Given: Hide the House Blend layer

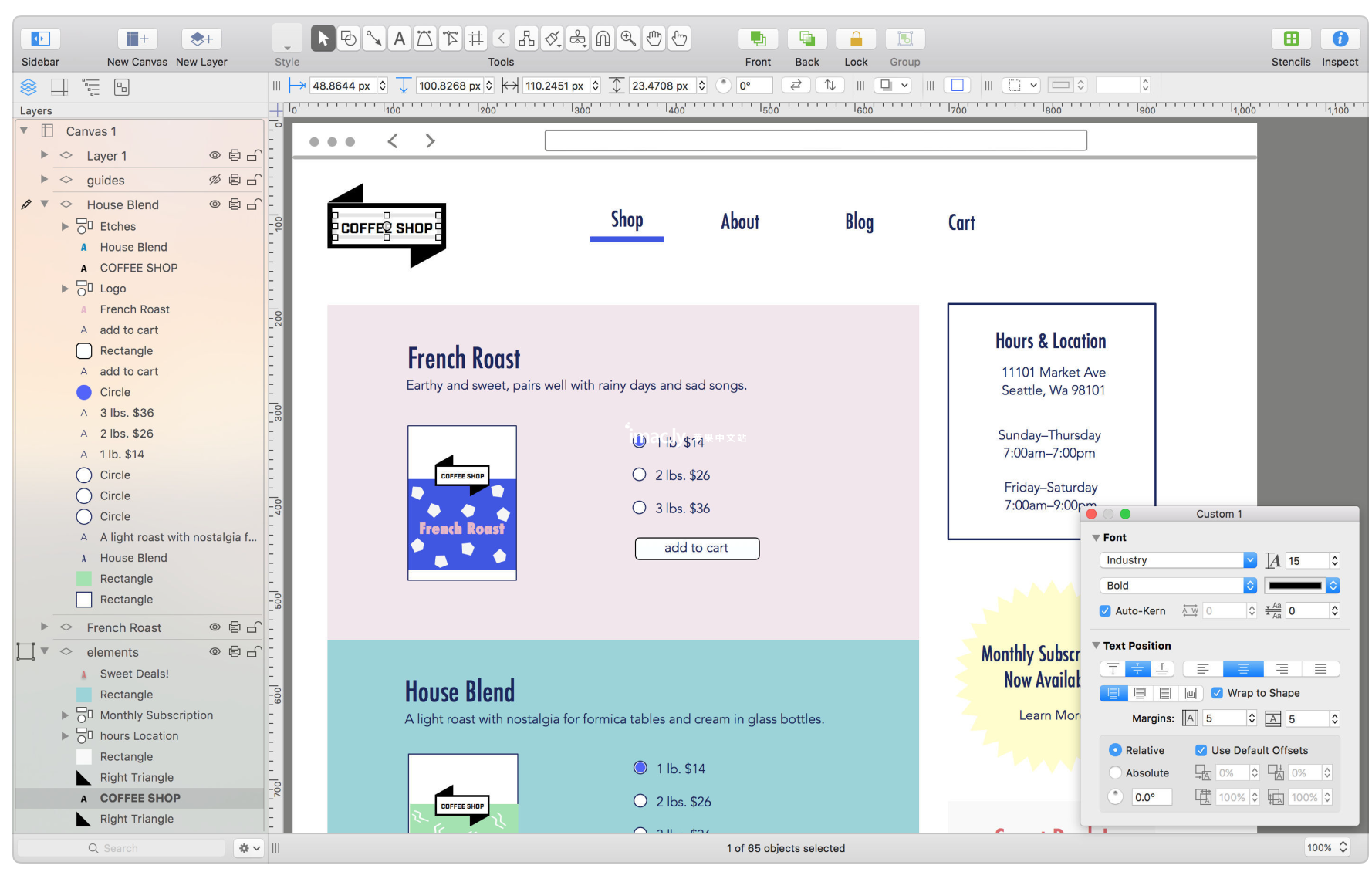Looking at the screenshot, I should click(215, 204).
